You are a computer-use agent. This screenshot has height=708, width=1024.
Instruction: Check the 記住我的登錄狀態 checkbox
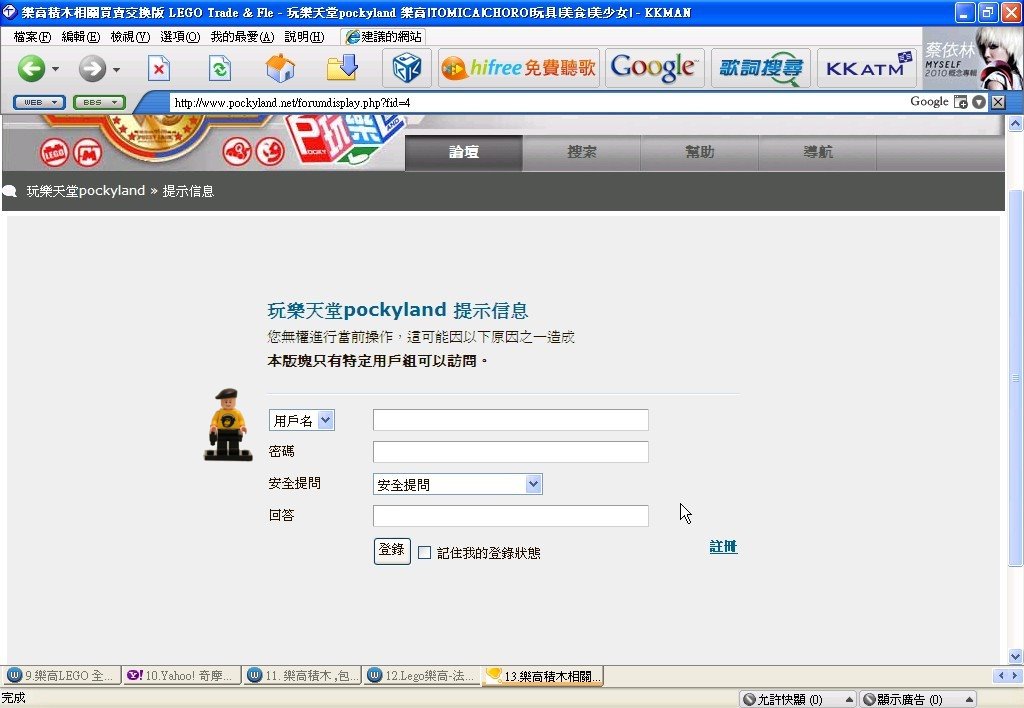click(424, 553)
